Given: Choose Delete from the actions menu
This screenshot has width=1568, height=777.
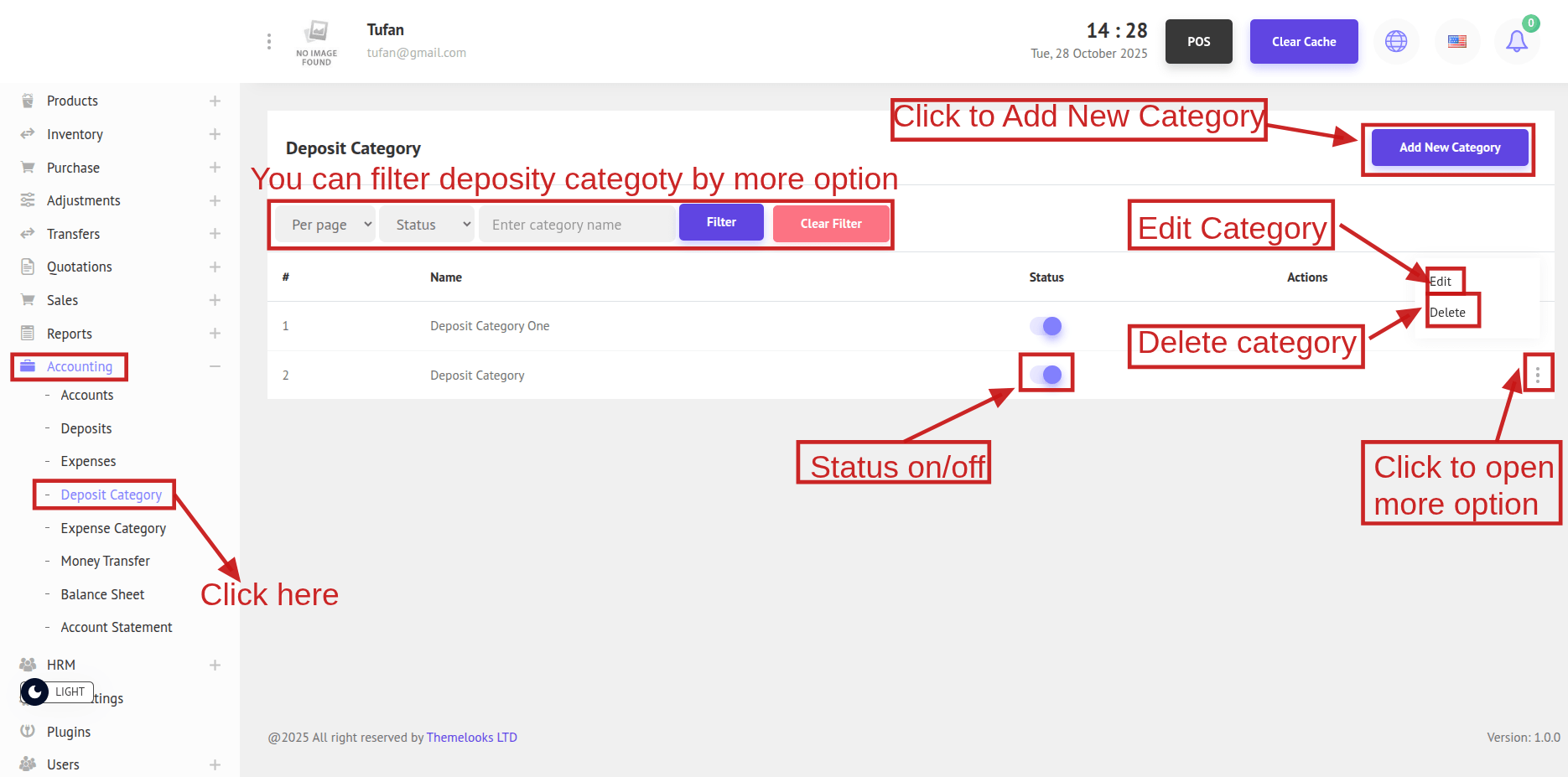Looking at the screenshot, I should tap(1447, 313).
